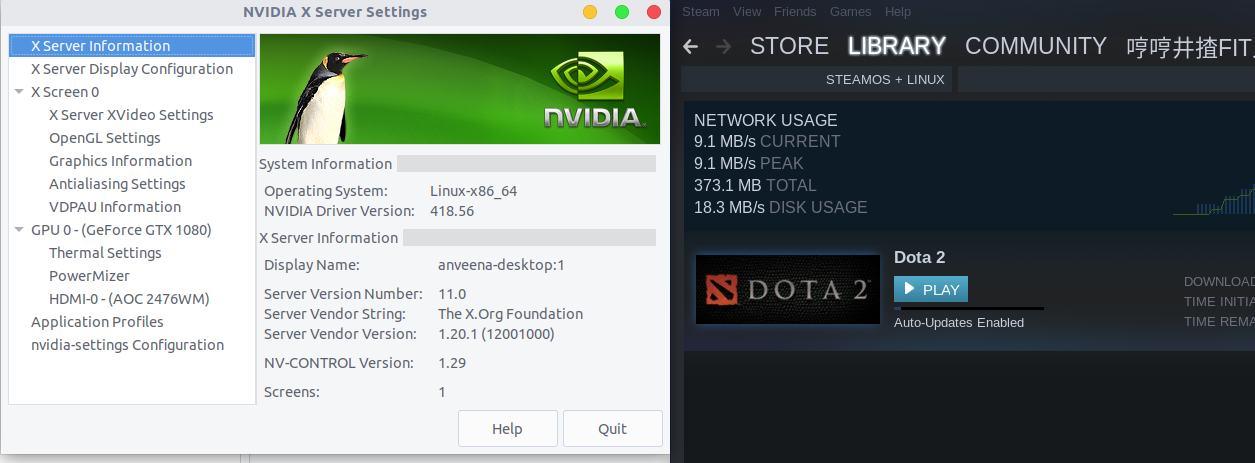This screenshot has height=463, width=1255.
Task: Select OpenGL Settings in sidebar
Action: tap(105, 138)
